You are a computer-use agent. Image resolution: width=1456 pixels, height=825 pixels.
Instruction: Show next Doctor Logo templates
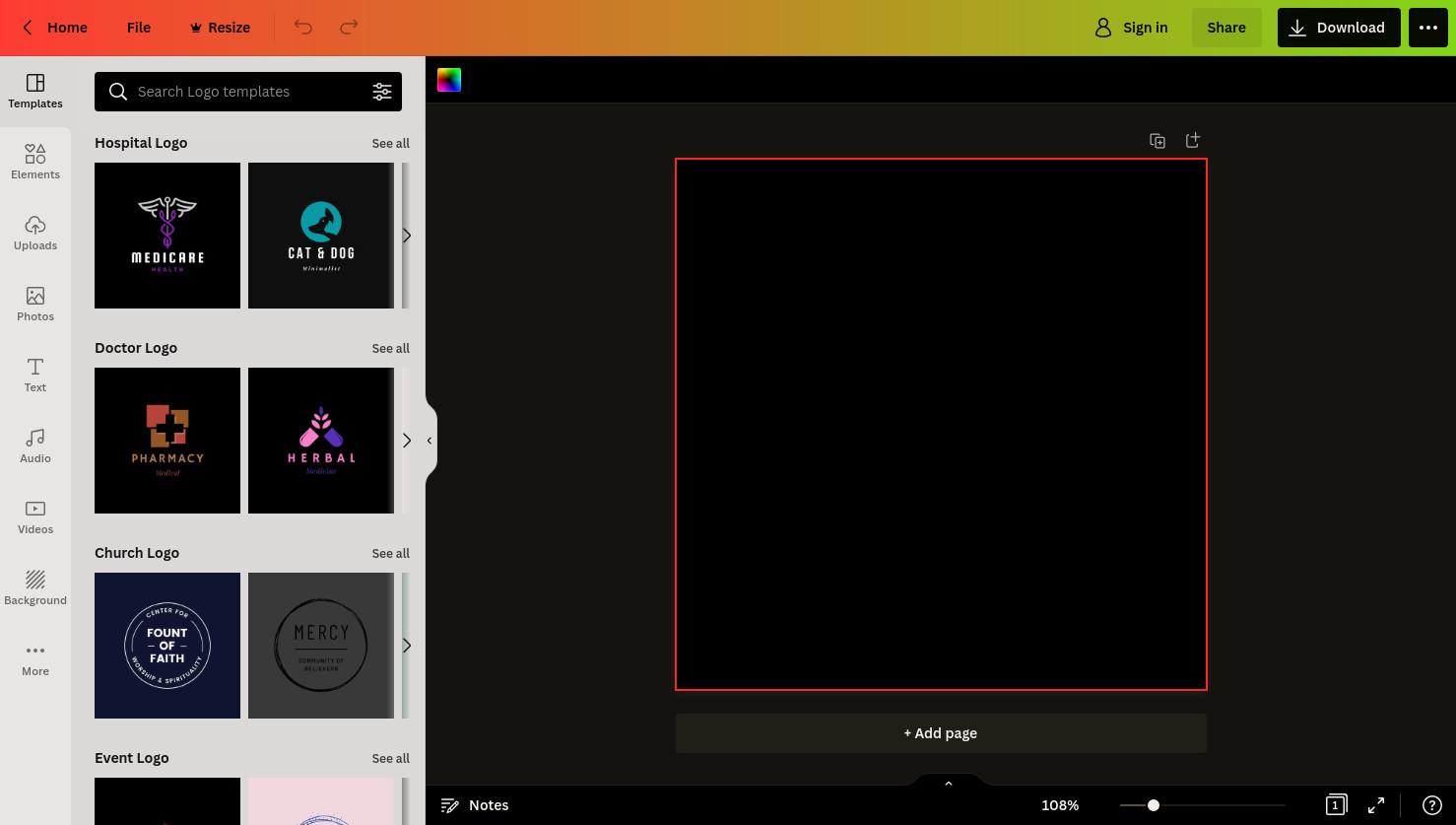pos(407,441)
